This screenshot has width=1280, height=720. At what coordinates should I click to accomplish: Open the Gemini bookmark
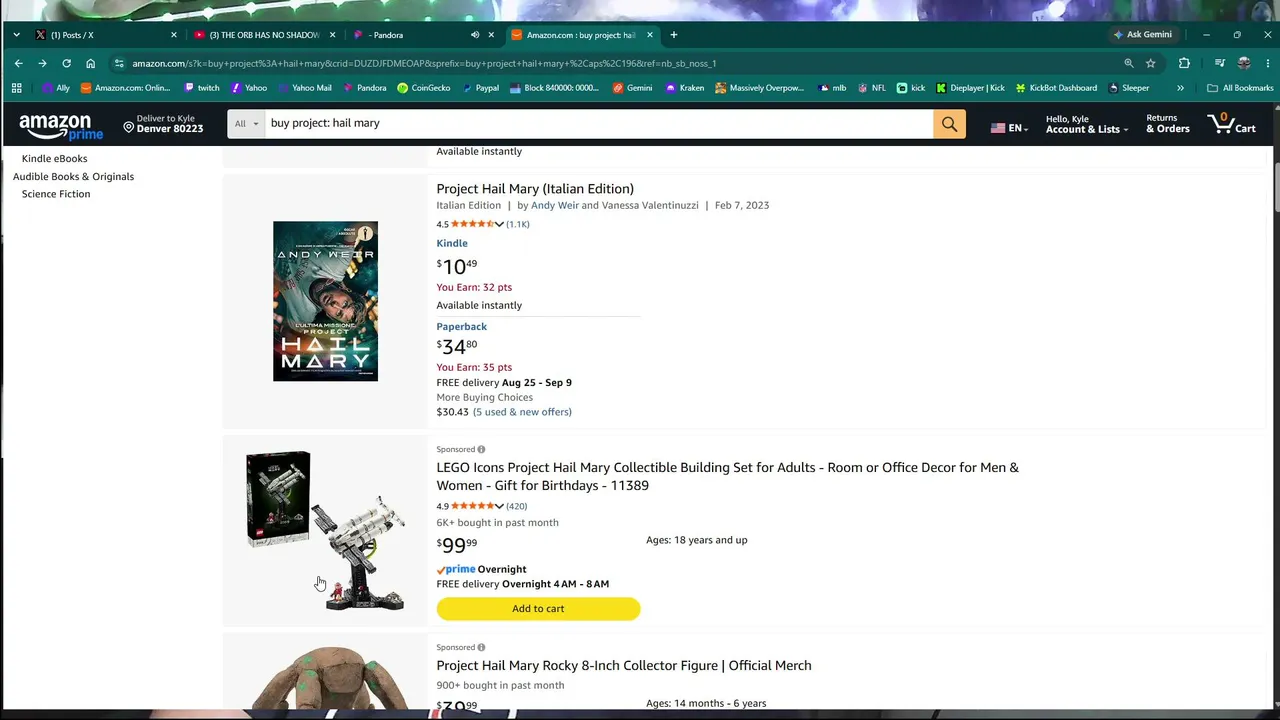pos(632,88)
